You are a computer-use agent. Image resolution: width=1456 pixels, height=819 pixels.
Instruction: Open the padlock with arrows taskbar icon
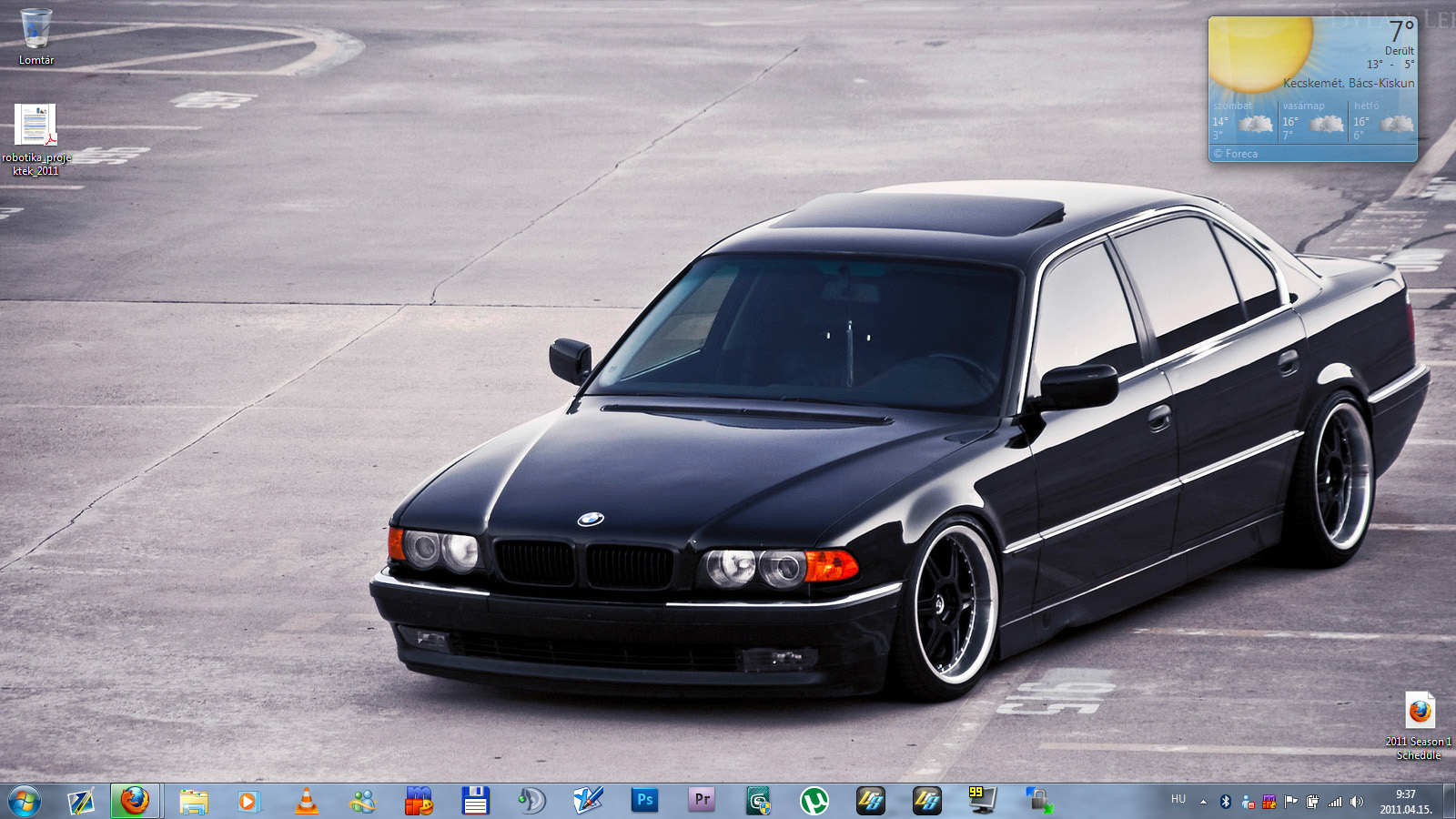1038,802
